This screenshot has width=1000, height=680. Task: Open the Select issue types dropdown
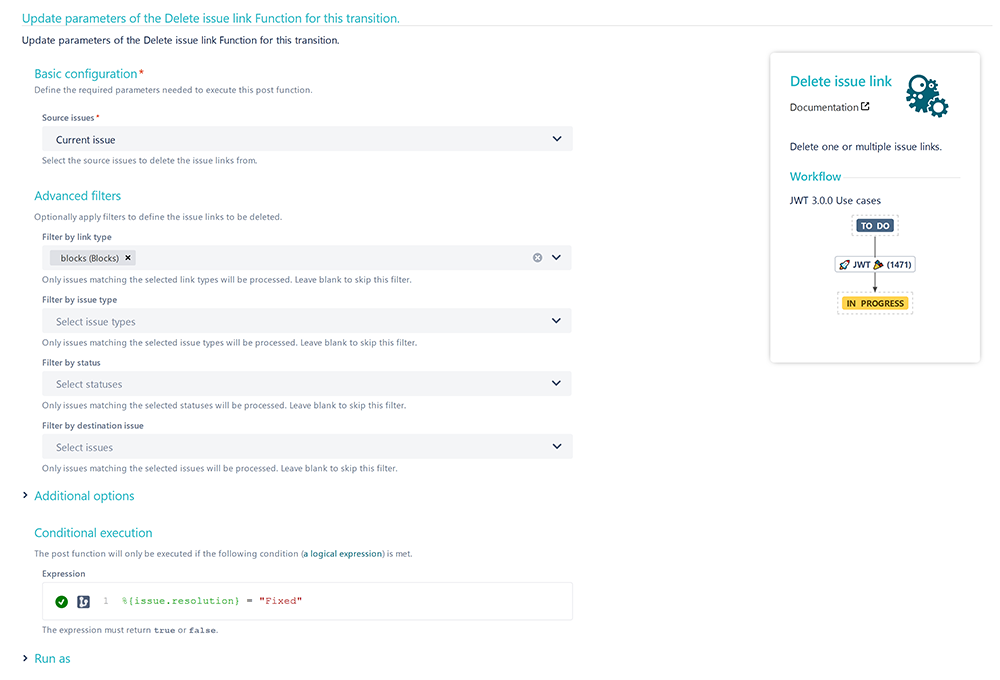point(307,321)
